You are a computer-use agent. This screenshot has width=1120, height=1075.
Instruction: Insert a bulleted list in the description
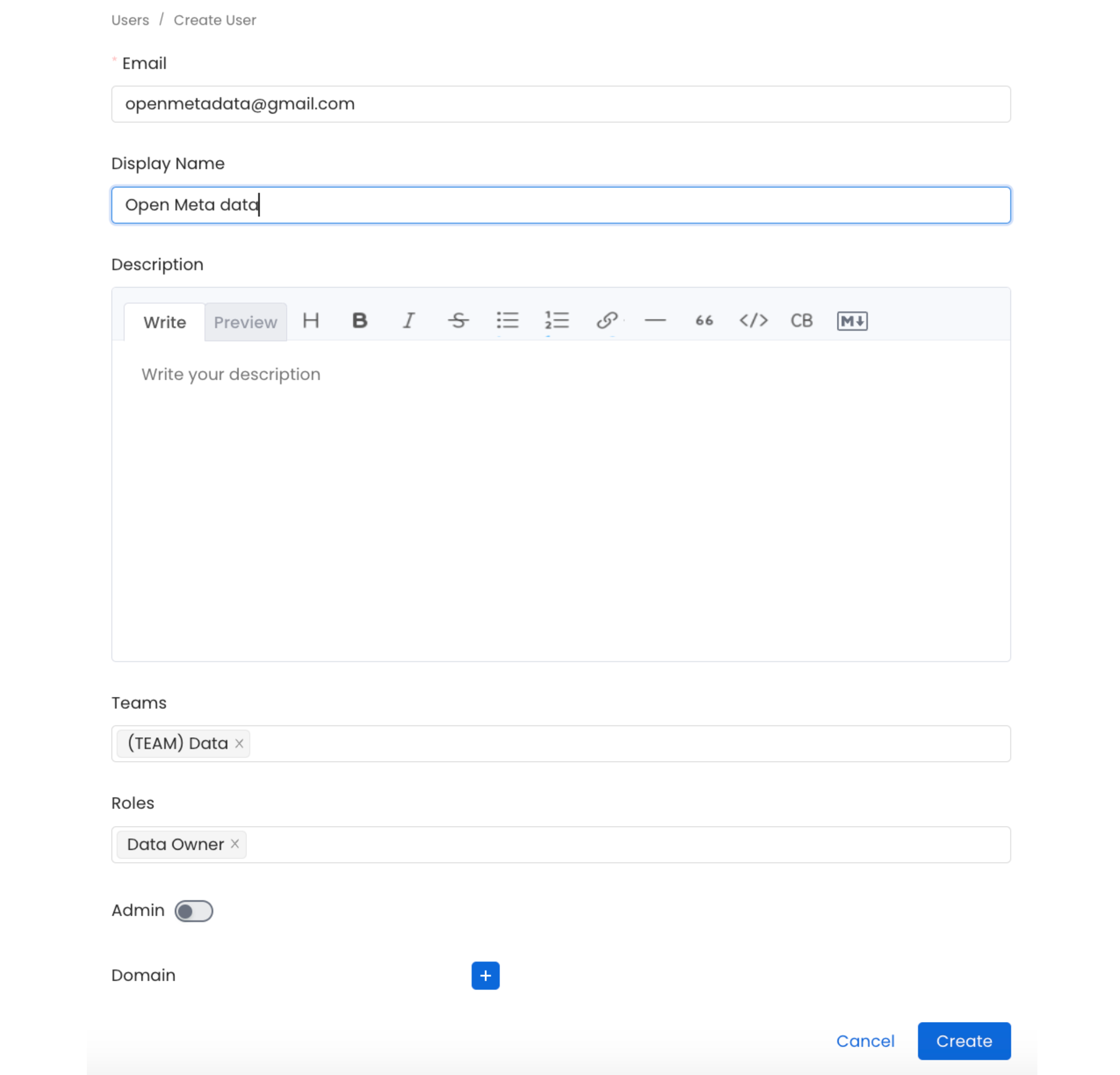pyautogui.click(x=507, y=321)
